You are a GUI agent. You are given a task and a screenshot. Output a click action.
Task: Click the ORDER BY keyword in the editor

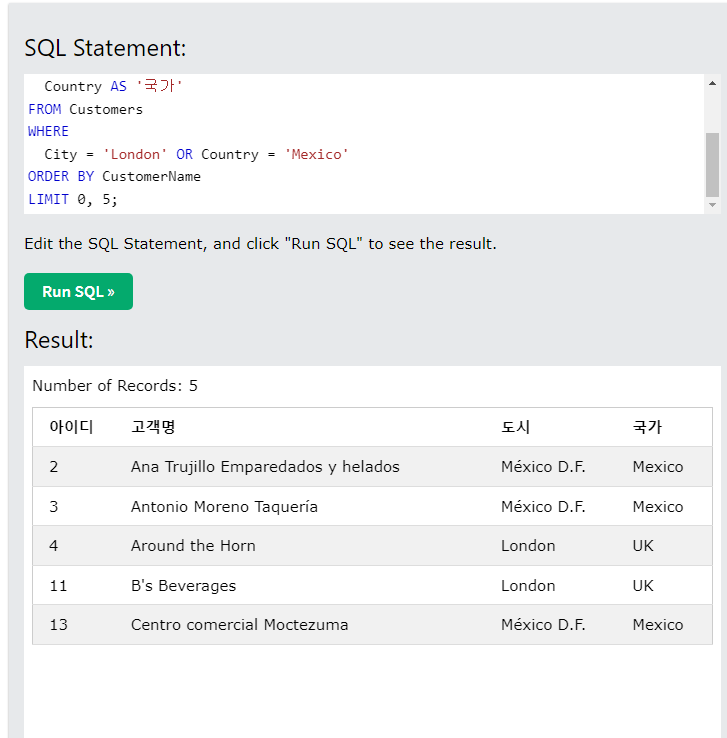pos(61,176)
